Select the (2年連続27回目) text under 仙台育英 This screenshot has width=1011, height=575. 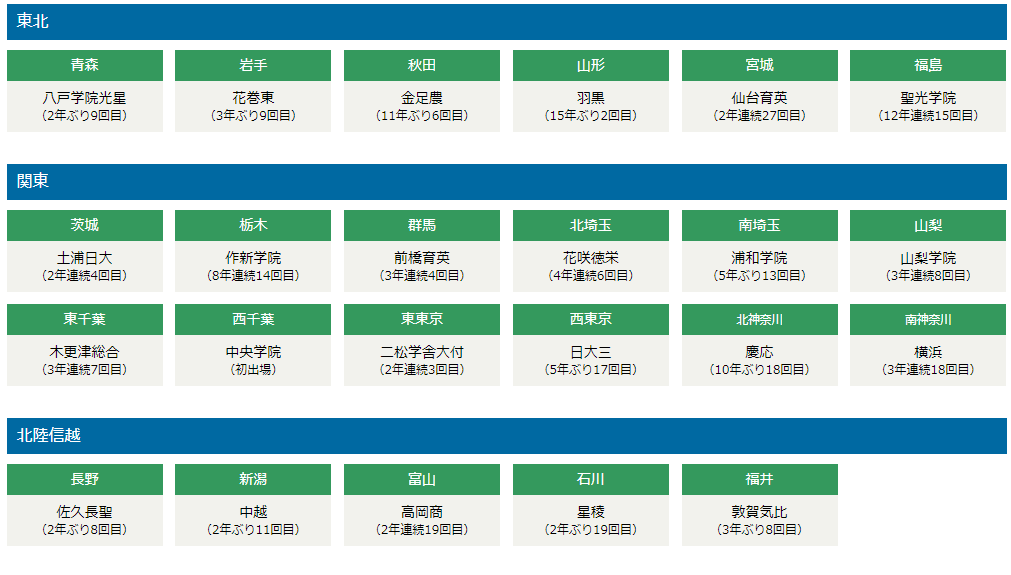pos(760,115)
